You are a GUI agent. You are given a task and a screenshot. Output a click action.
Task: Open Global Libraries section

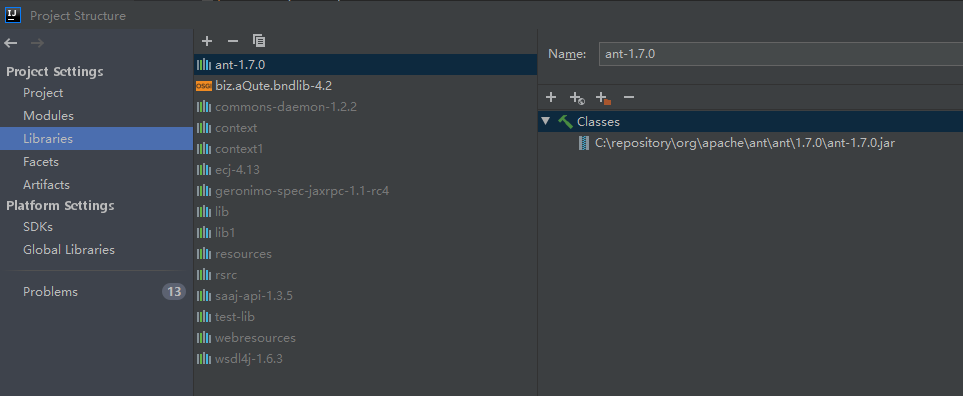point(69,250)
